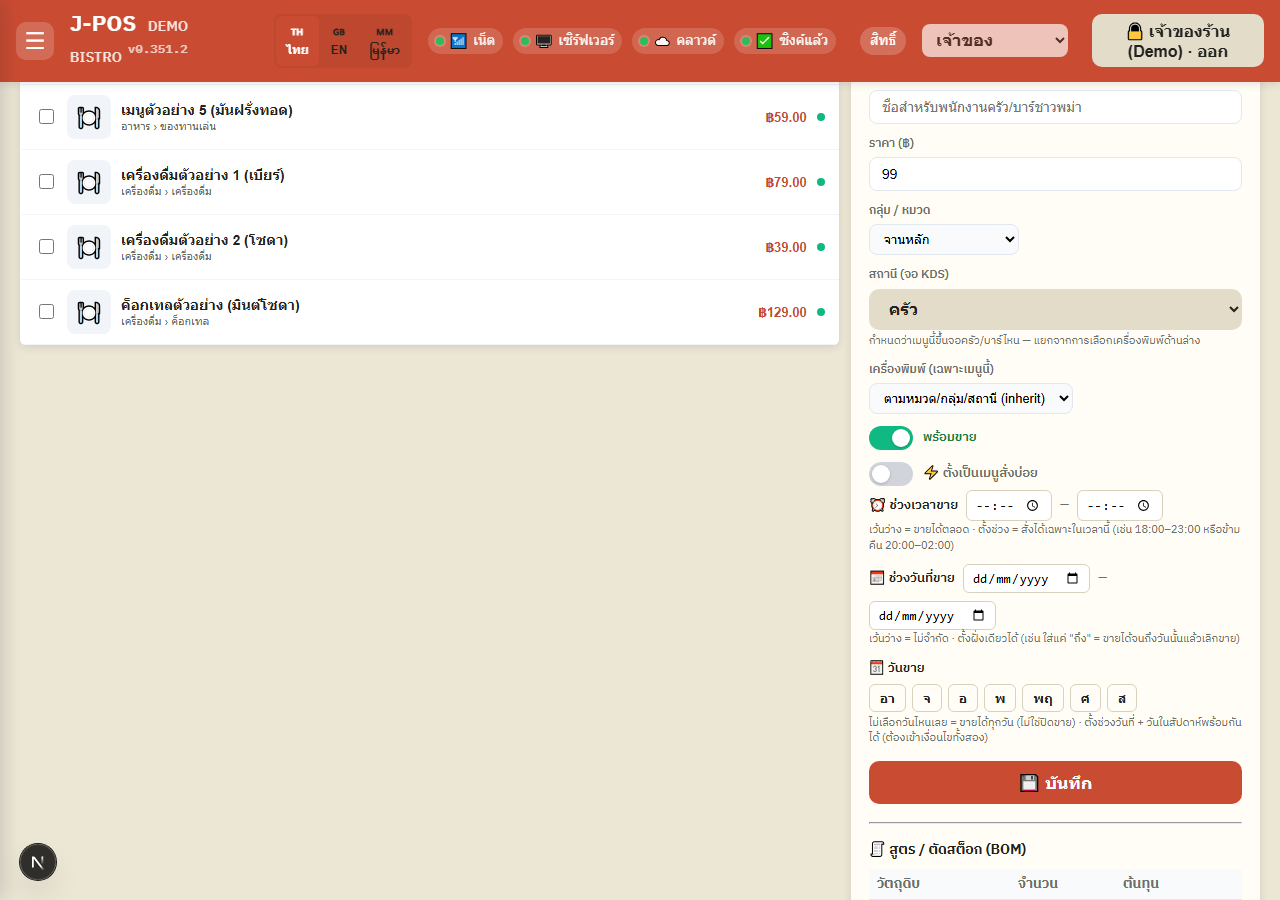1280x900 pixels.
Task: Click the ฿79.00 price of beer item
Action: 786,182
